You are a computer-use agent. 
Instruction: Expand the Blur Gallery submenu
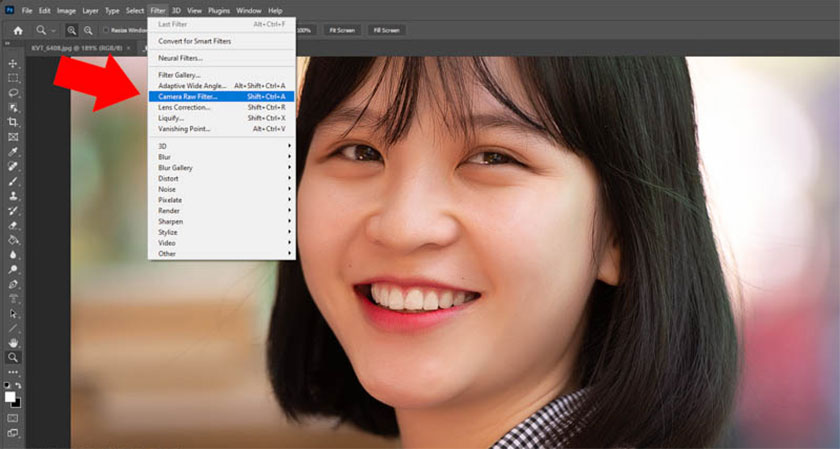222,168
